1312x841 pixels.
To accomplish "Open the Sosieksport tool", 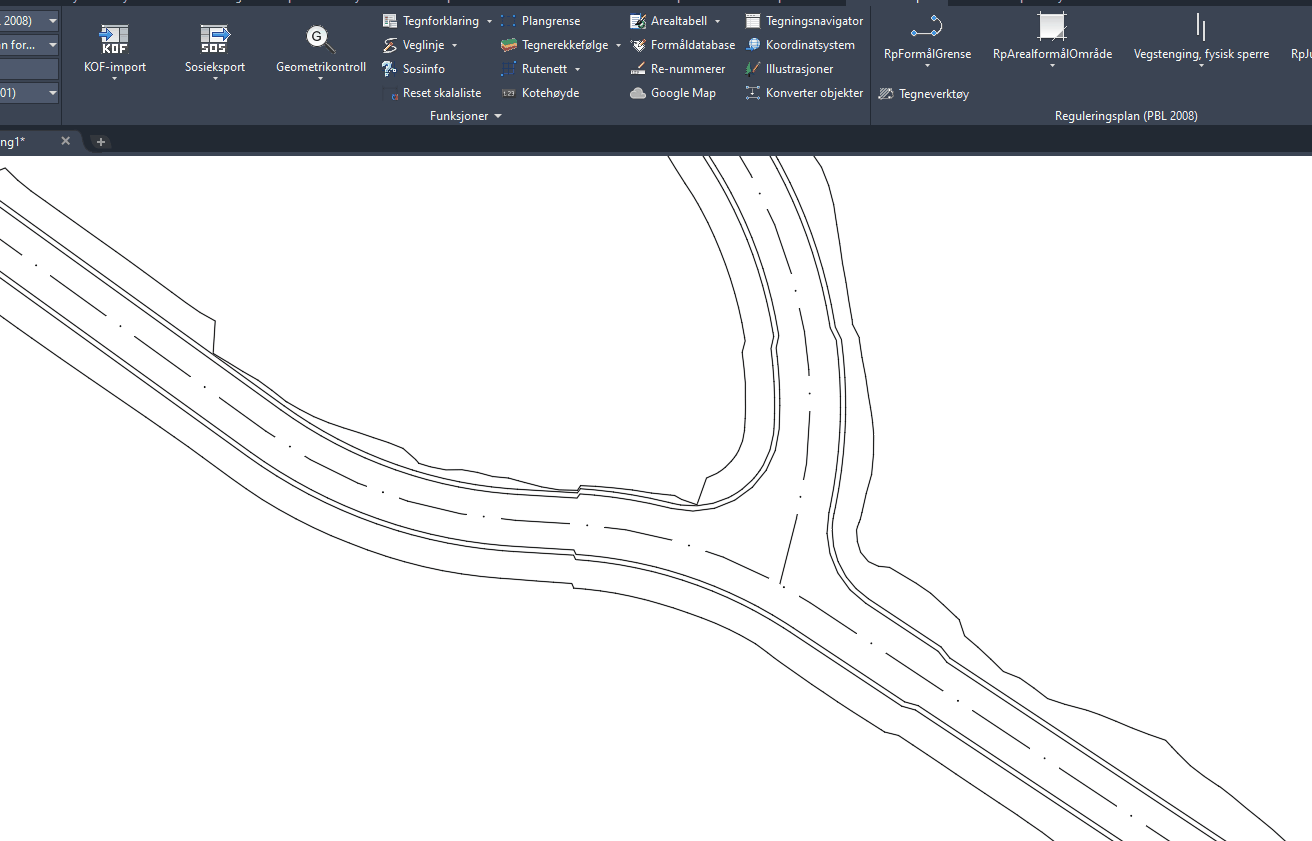I will 214,40.
